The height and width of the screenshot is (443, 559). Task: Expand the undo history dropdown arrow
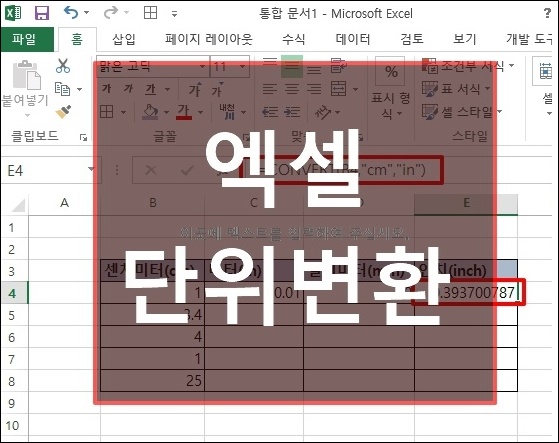87,13
